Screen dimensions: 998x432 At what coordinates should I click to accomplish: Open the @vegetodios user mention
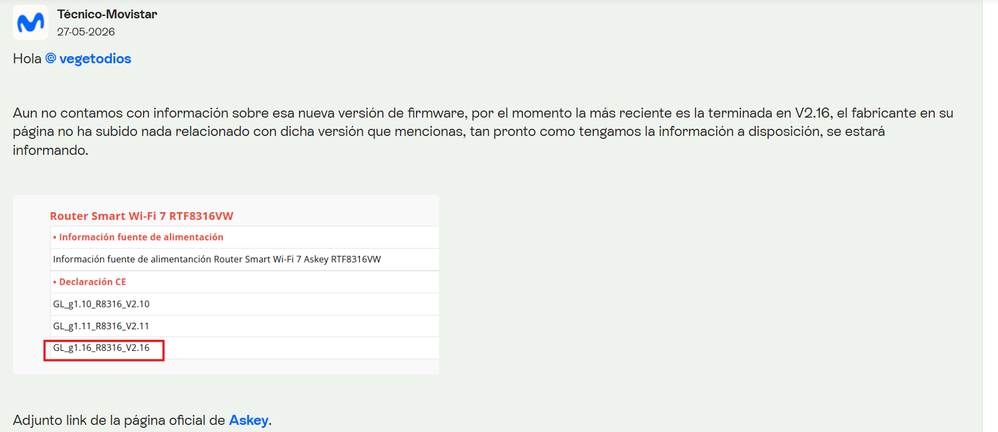(x=88, y=59)
